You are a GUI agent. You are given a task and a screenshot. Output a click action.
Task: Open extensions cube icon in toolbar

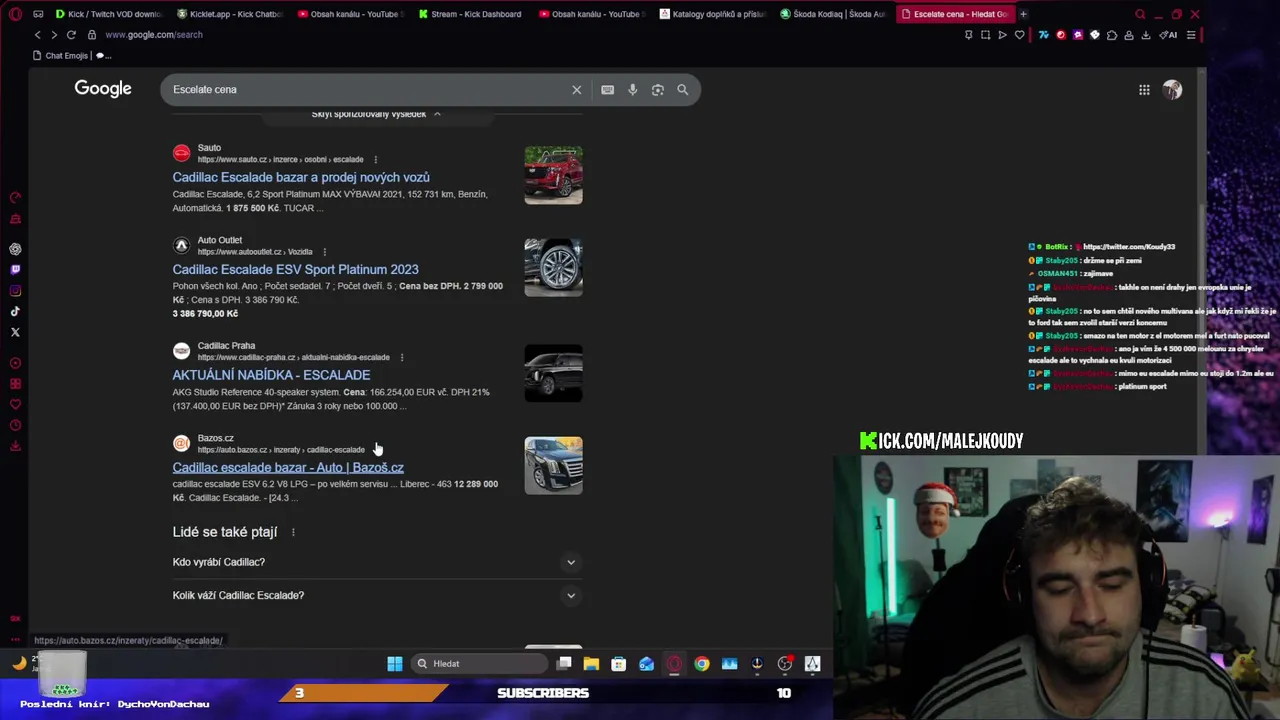coord(1111,35)
